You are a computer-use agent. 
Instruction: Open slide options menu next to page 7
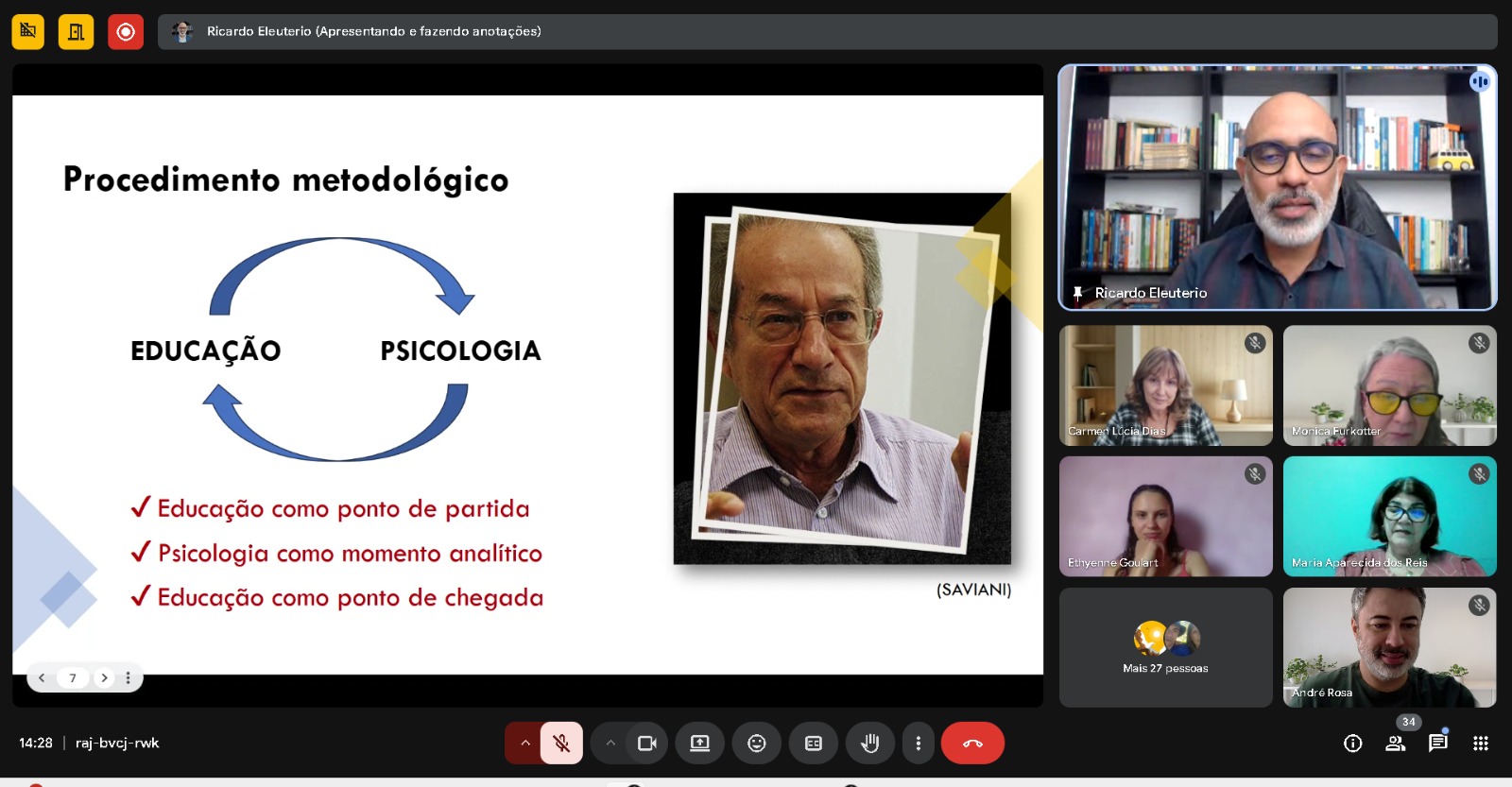click(129, 677)
